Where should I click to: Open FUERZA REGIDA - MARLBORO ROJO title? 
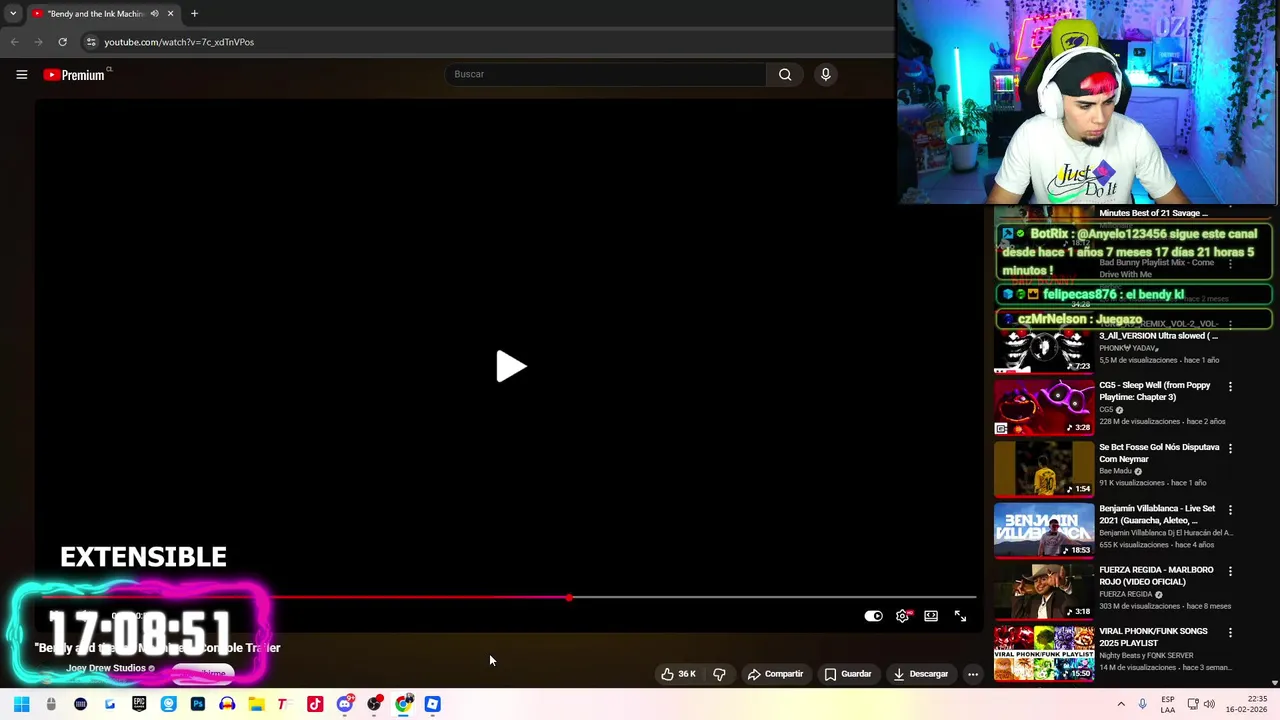1156,576
